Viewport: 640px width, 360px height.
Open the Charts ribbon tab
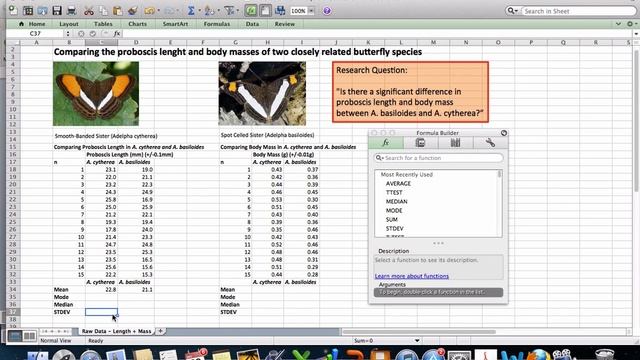pyautogui.click(x=137, y=24)
